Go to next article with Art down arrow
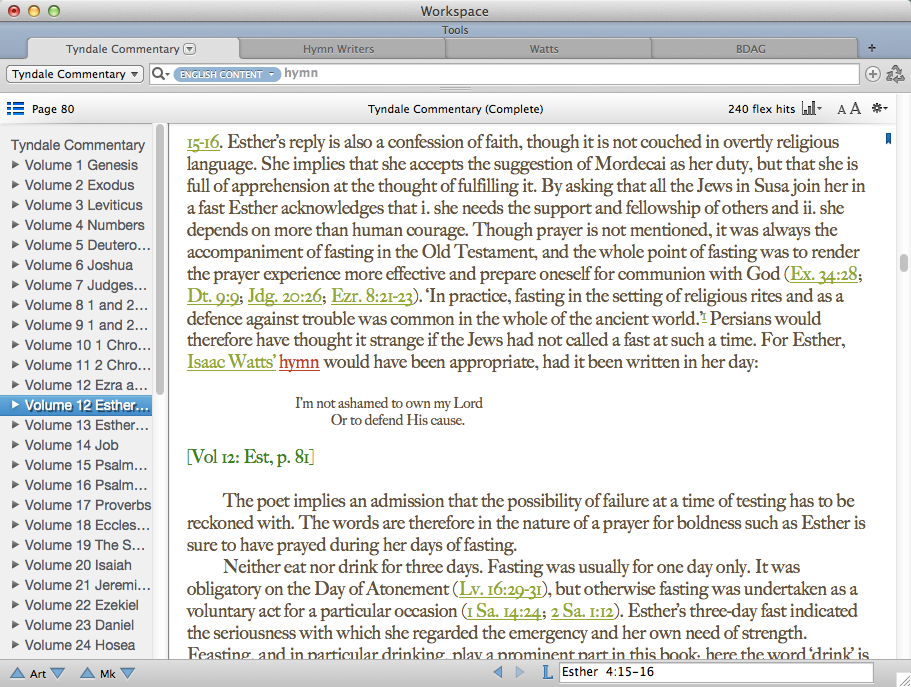The width and height of the screenshot is (911, 687). 58,673
